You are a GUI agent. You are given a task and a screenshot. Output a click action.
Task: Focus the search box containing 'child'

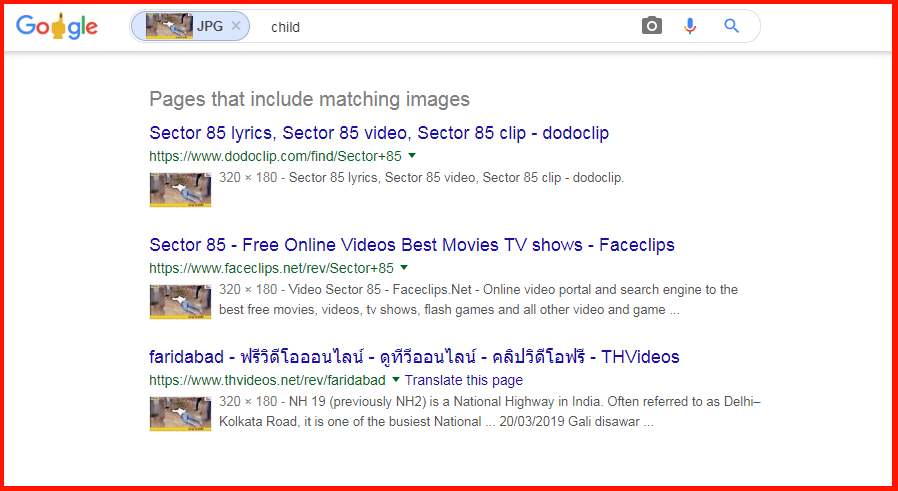[447, 27]
